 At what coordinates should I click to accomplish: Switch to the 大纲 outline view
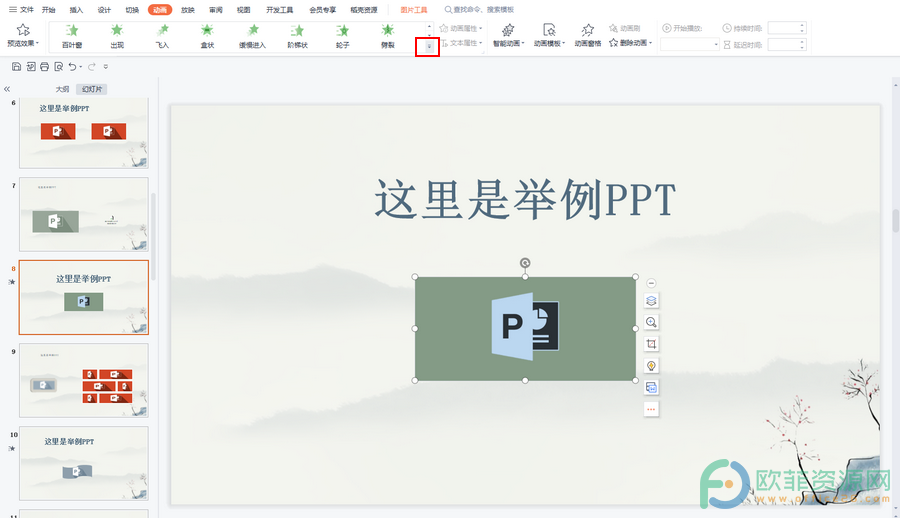63,89
